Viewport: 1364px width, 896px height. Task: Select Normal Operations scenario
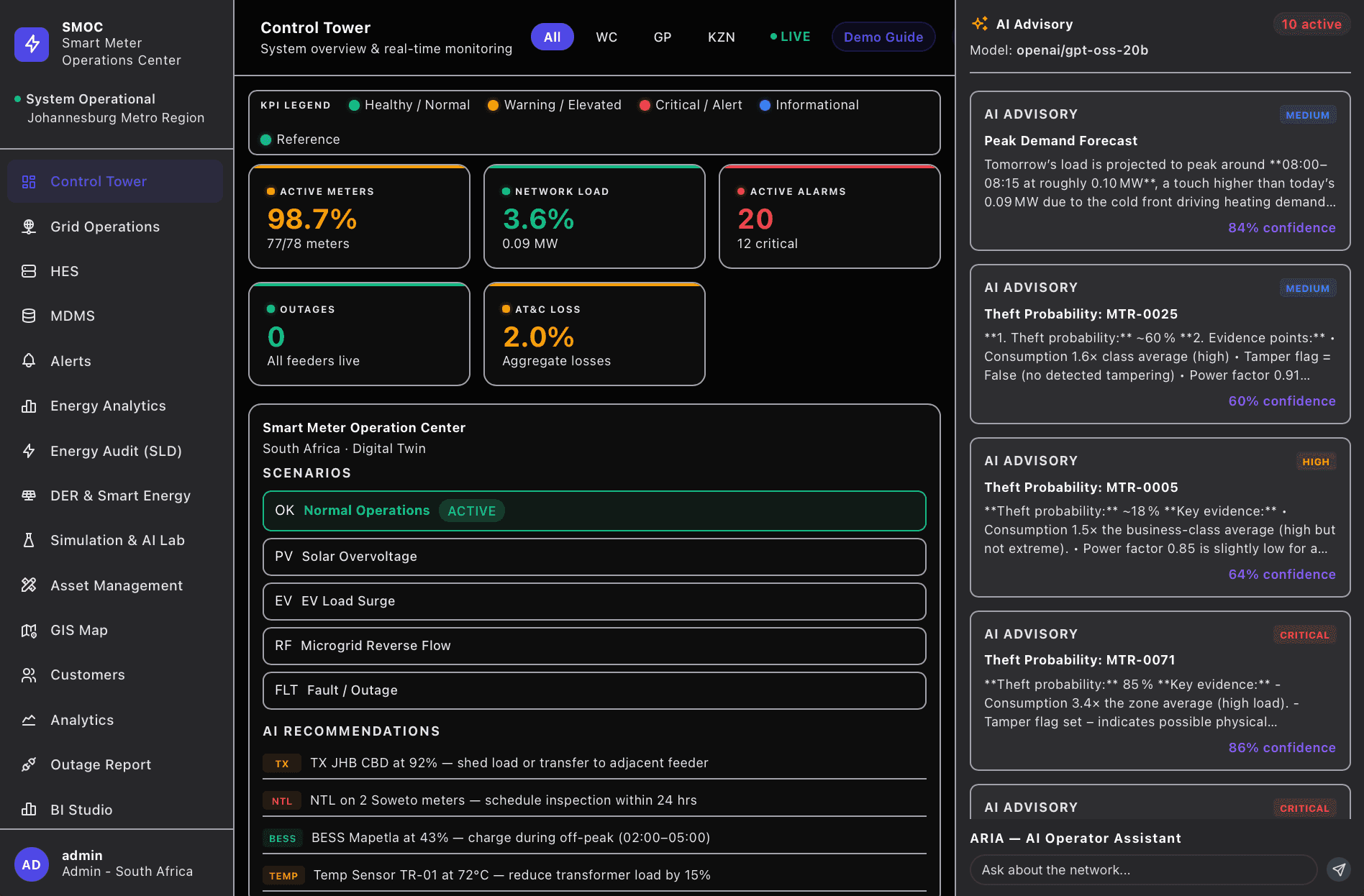click(x=594, y=511)
